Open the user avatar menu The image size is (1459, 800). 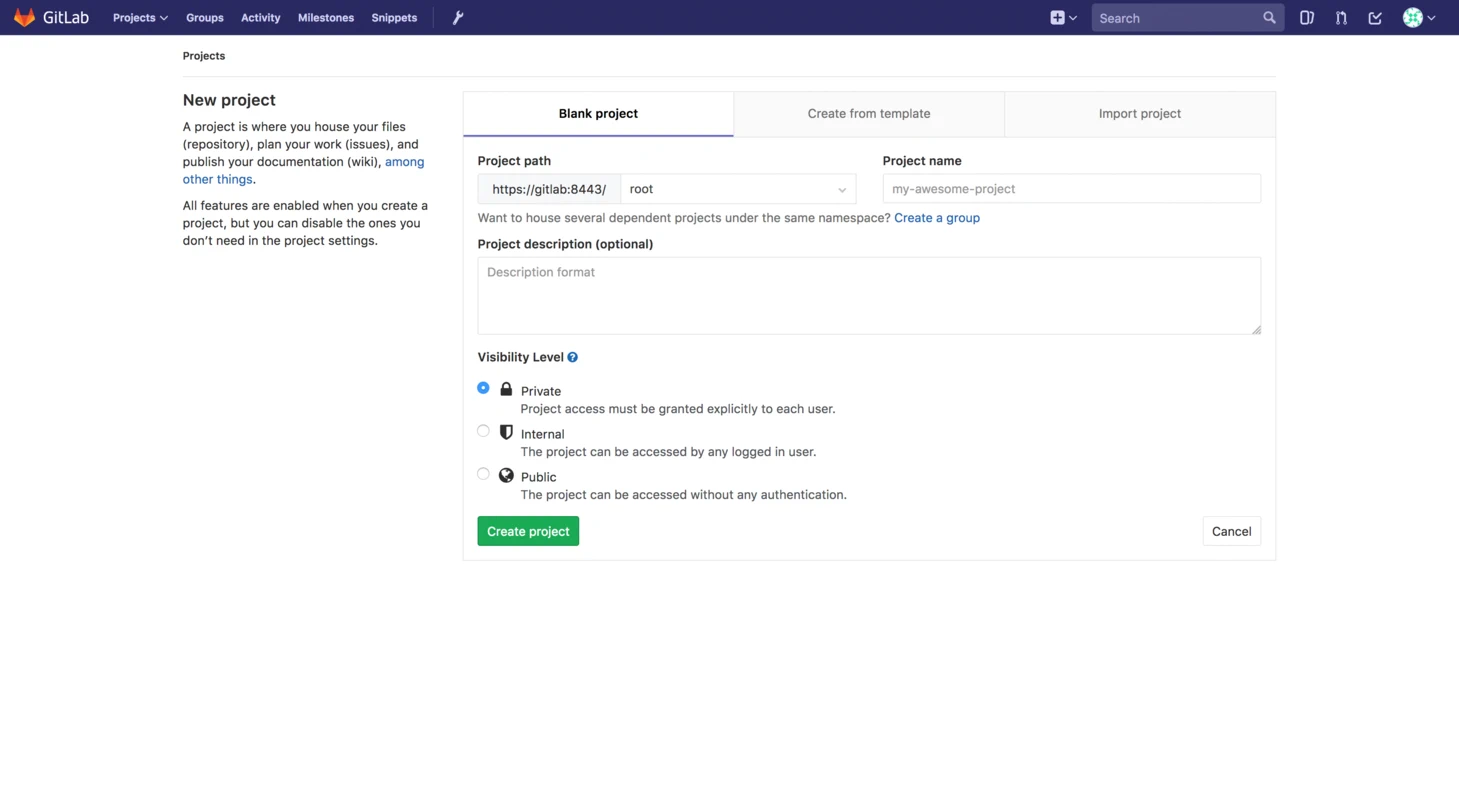(x=1418, y=18)
